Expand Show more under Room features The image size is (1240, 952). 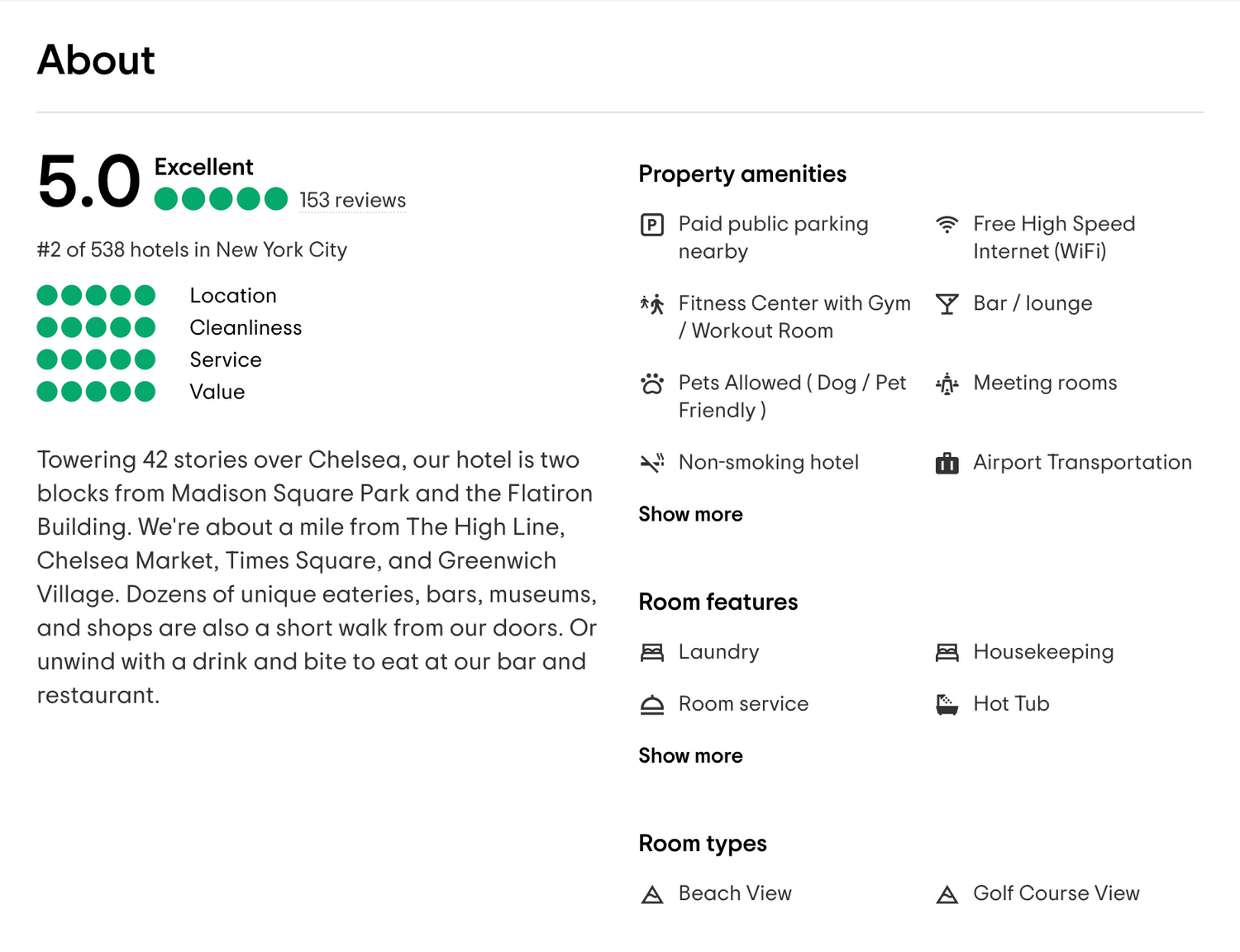click(690, 755)
